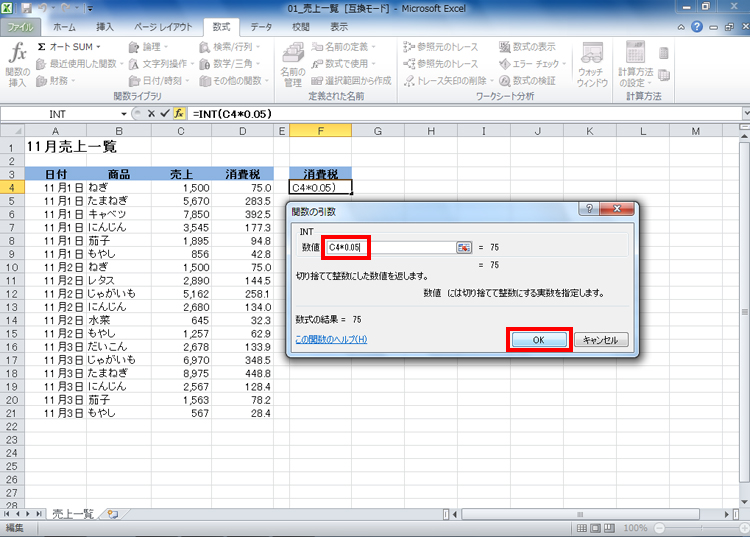Click the Excel Help question mark icon

pyautogui.click(x=697, y=27)
